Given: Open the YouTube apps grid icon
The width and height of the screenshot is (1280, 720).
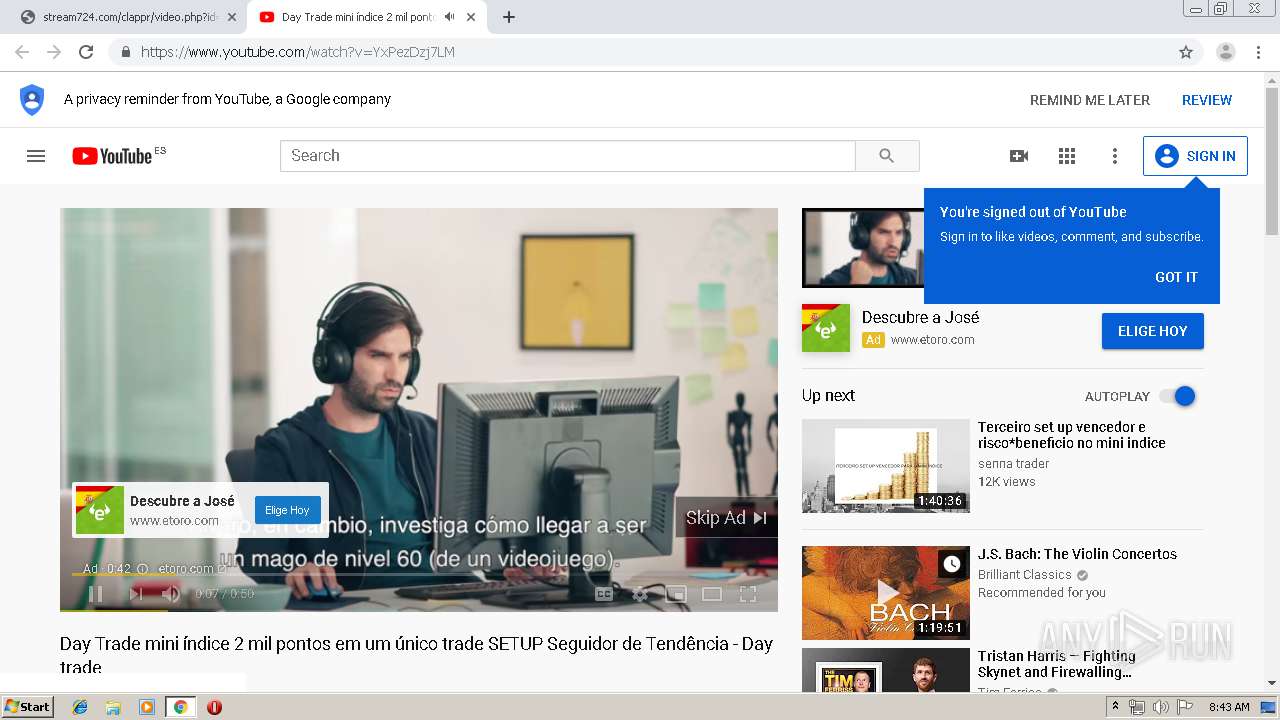Looking at the screenshot, I should [x=1067, y=156].
